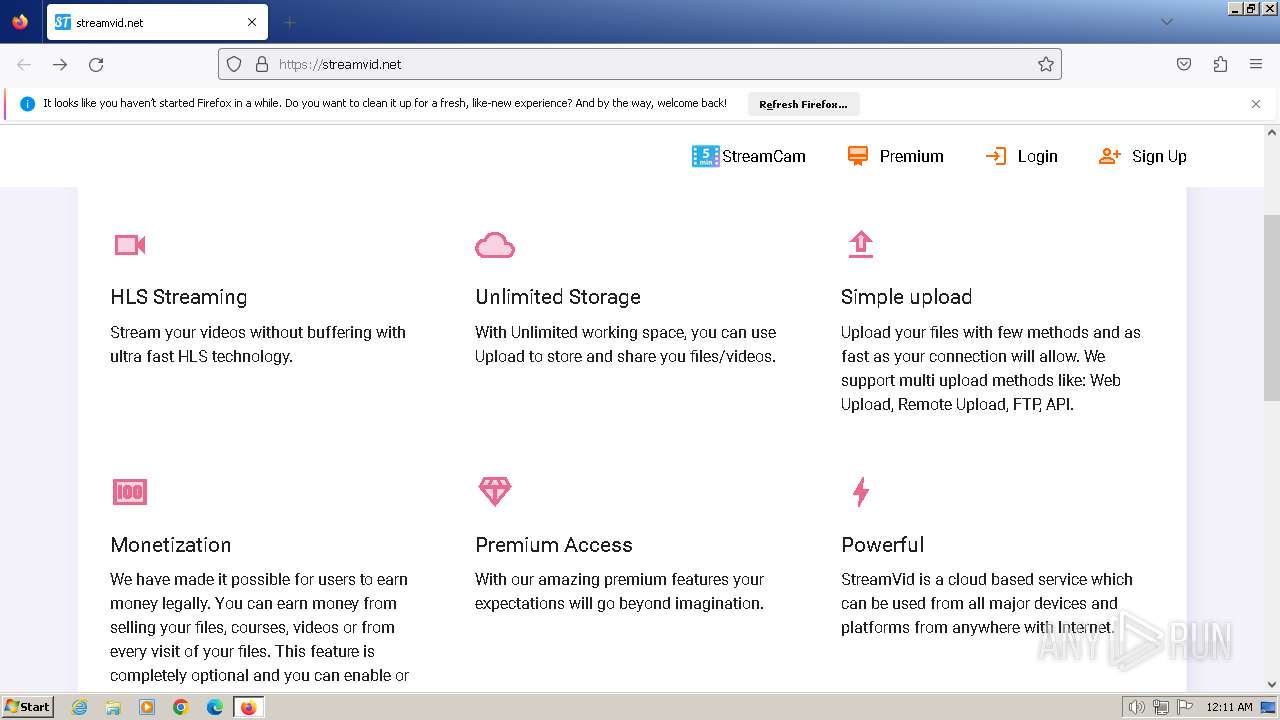Select the streamvid.net browser tab
Image resolution: width=1280 pixels, height=720 pixels.
[x=157, y=22]
